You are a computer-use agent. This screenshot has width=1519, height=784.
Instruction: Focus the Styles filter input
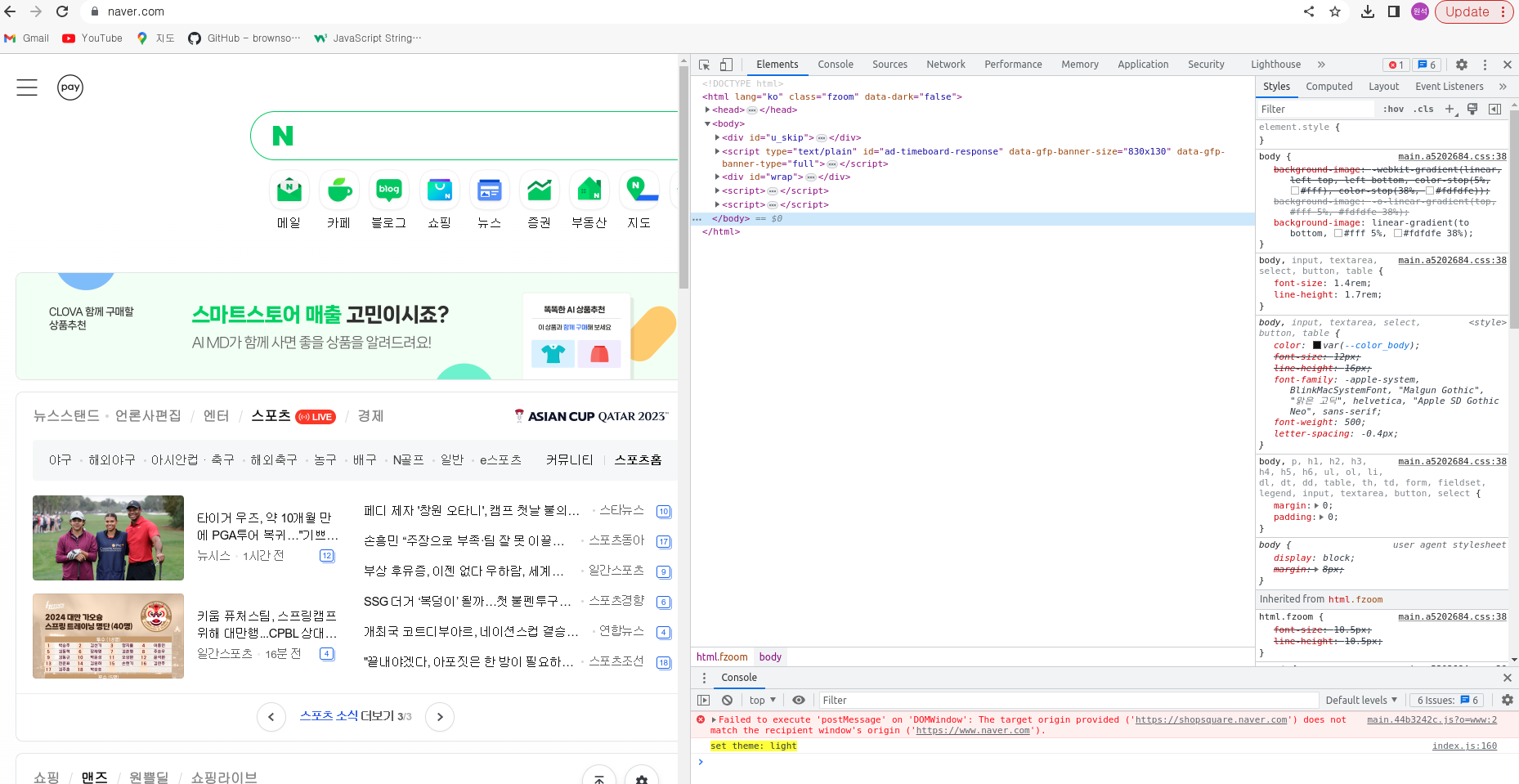1315,109
